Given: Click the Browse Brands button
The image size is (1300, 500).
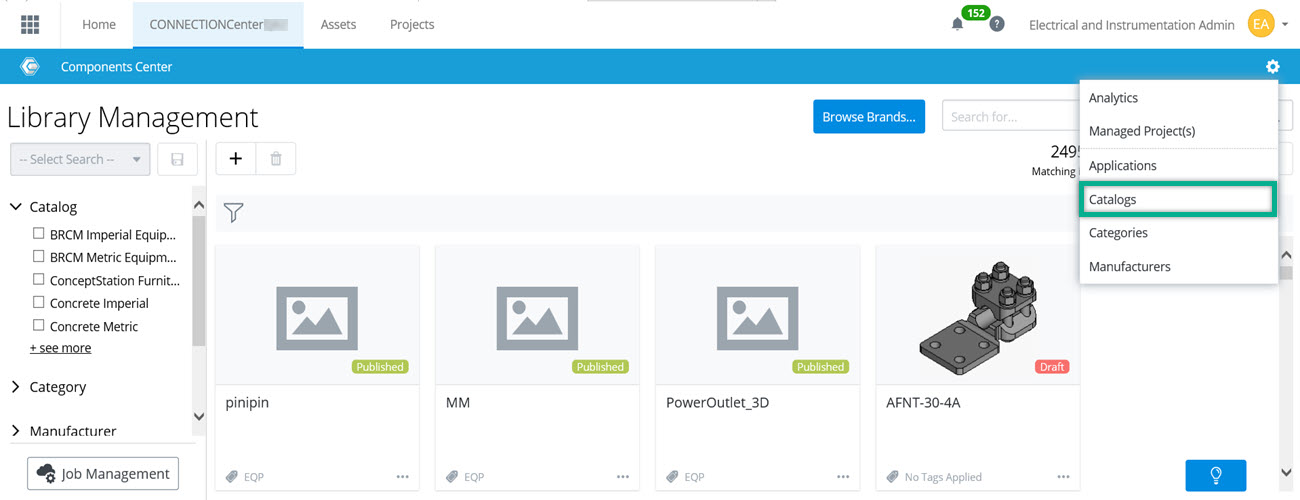Looking at the screenshot, I should (868, 117).
